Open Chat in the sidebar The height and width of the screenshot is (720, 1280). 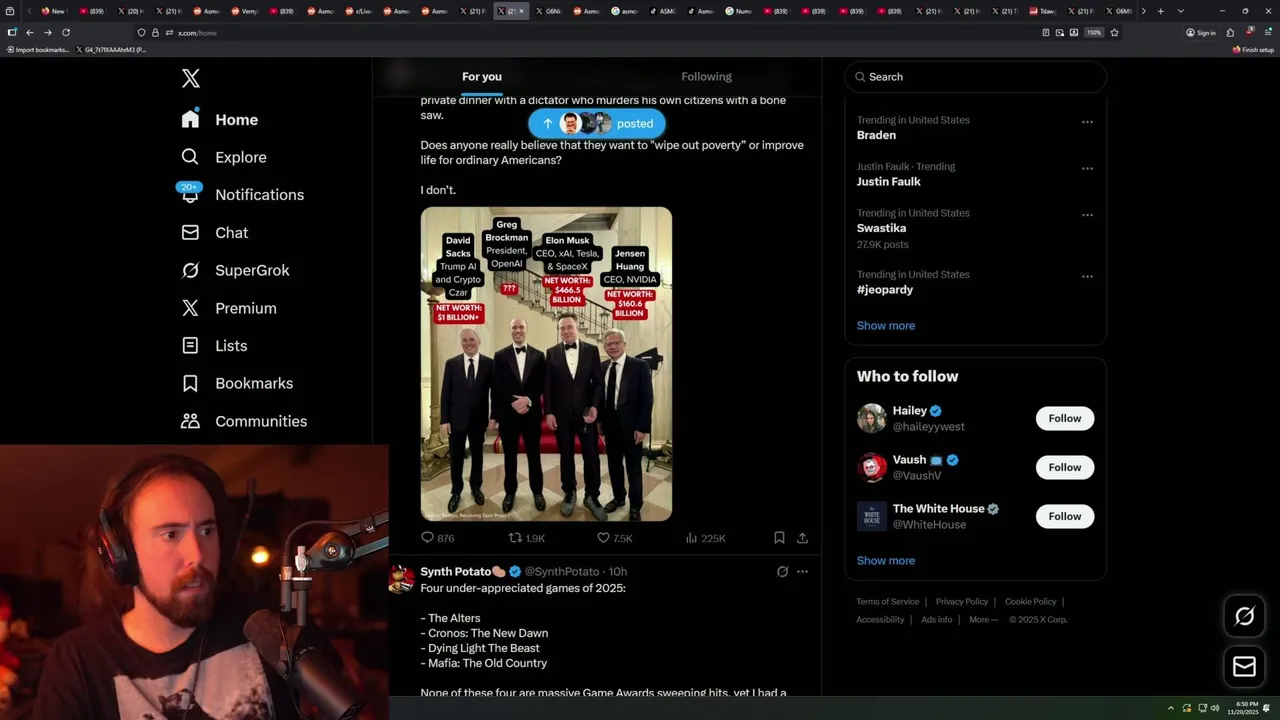tap(214, 233)
